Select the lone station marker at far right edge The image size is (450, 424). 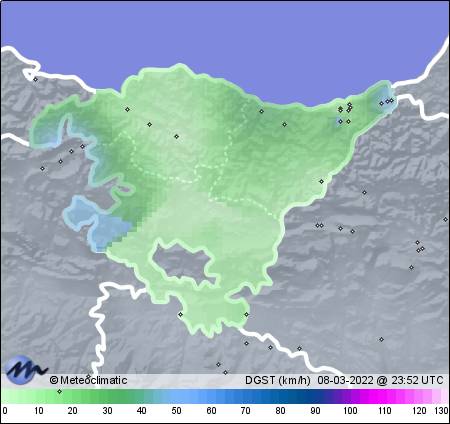(445, 219)
